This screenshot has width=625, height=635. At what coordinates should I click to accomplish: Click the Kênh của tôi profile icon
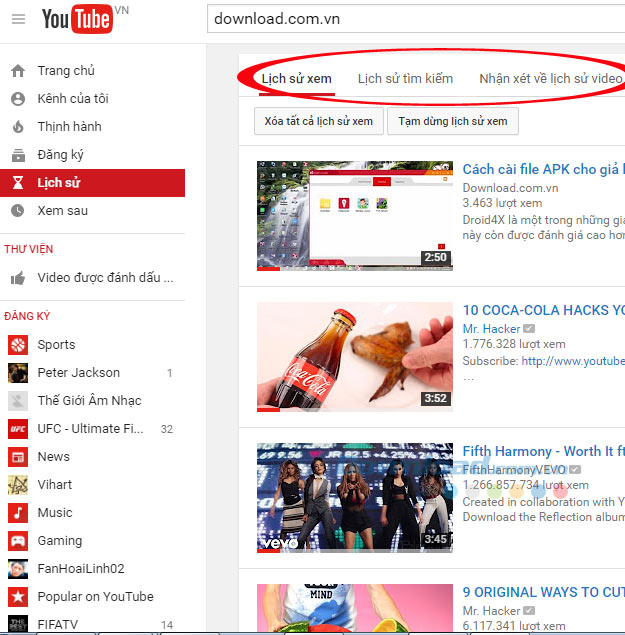click(x=18, y=99)
